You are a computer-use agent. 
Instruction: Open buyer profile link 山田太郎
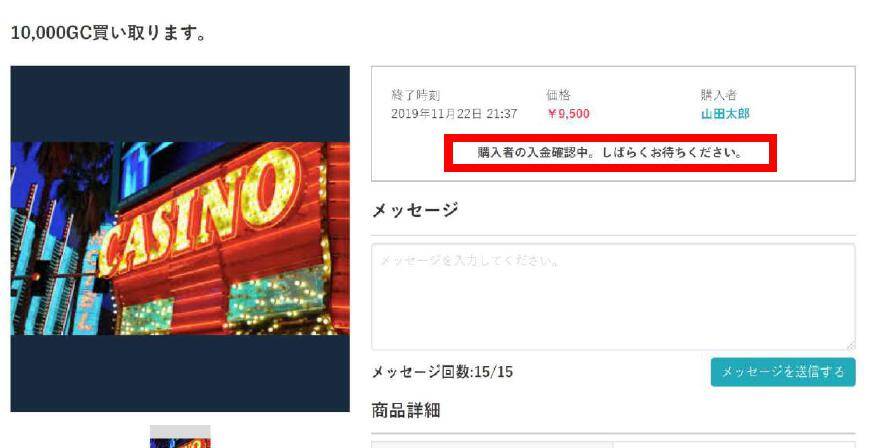click(725, 114)
